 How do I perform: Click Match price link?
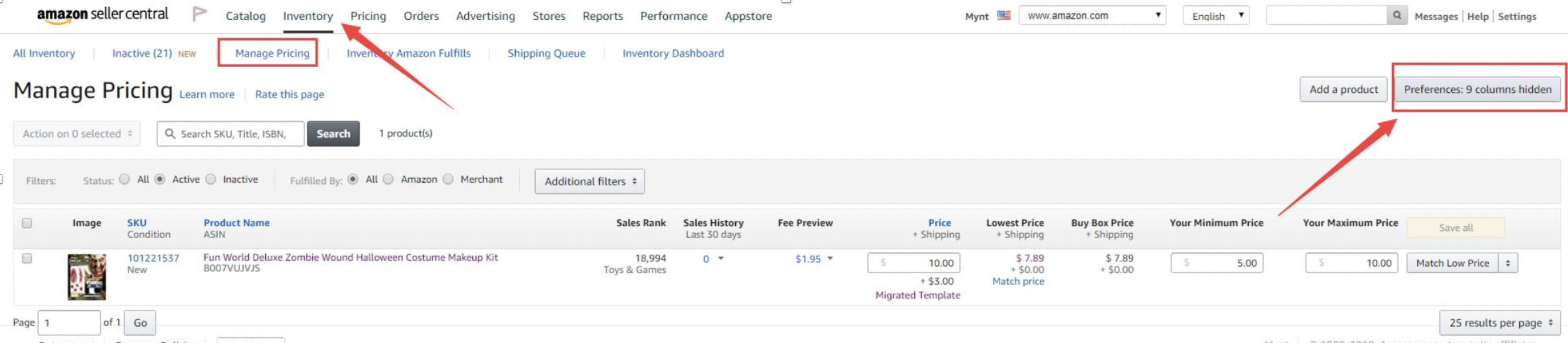tap(1018, 281)
